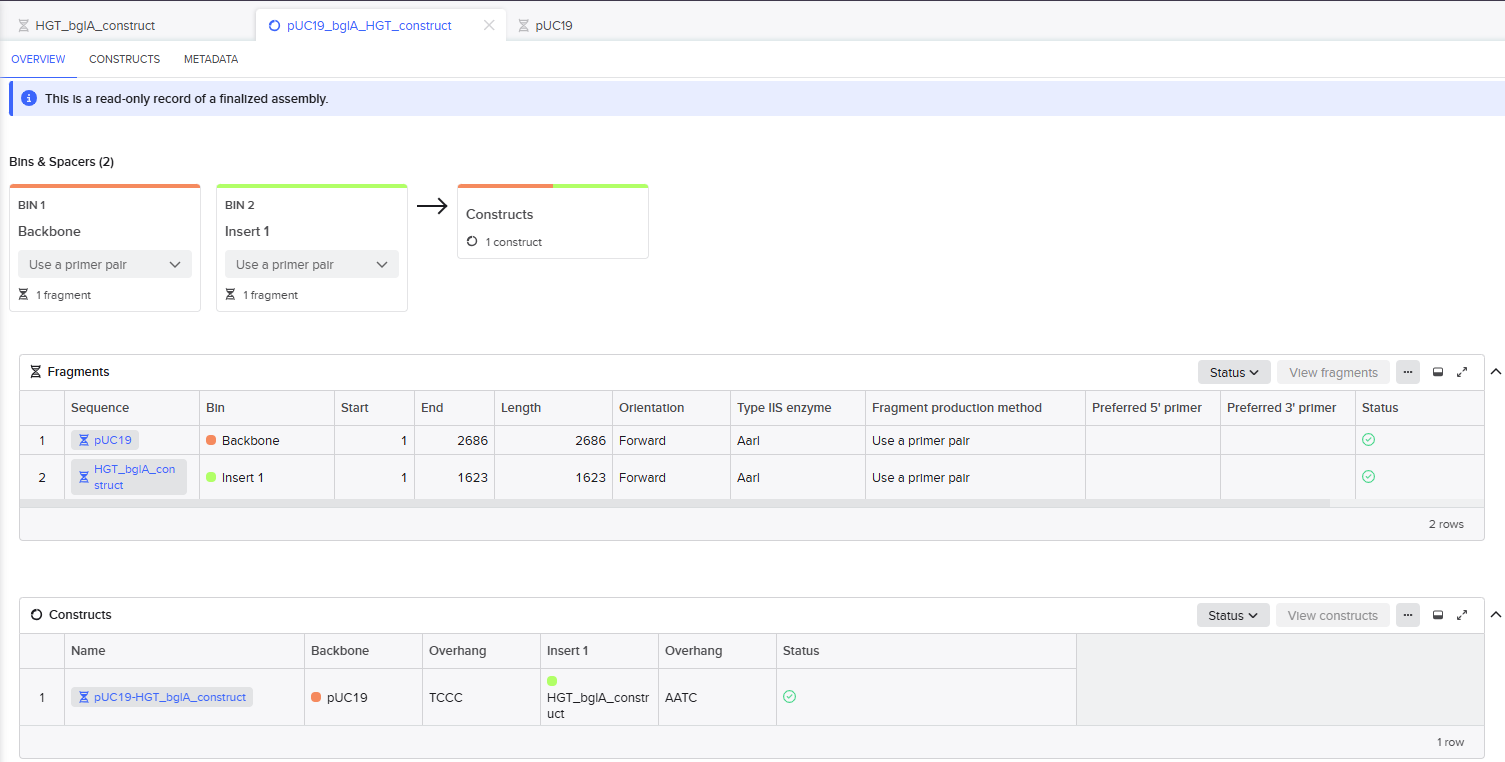This screenshot has height=762, width=1505.
Task: Collapse the Constructs section chevron
Action: pos(1496,615)
